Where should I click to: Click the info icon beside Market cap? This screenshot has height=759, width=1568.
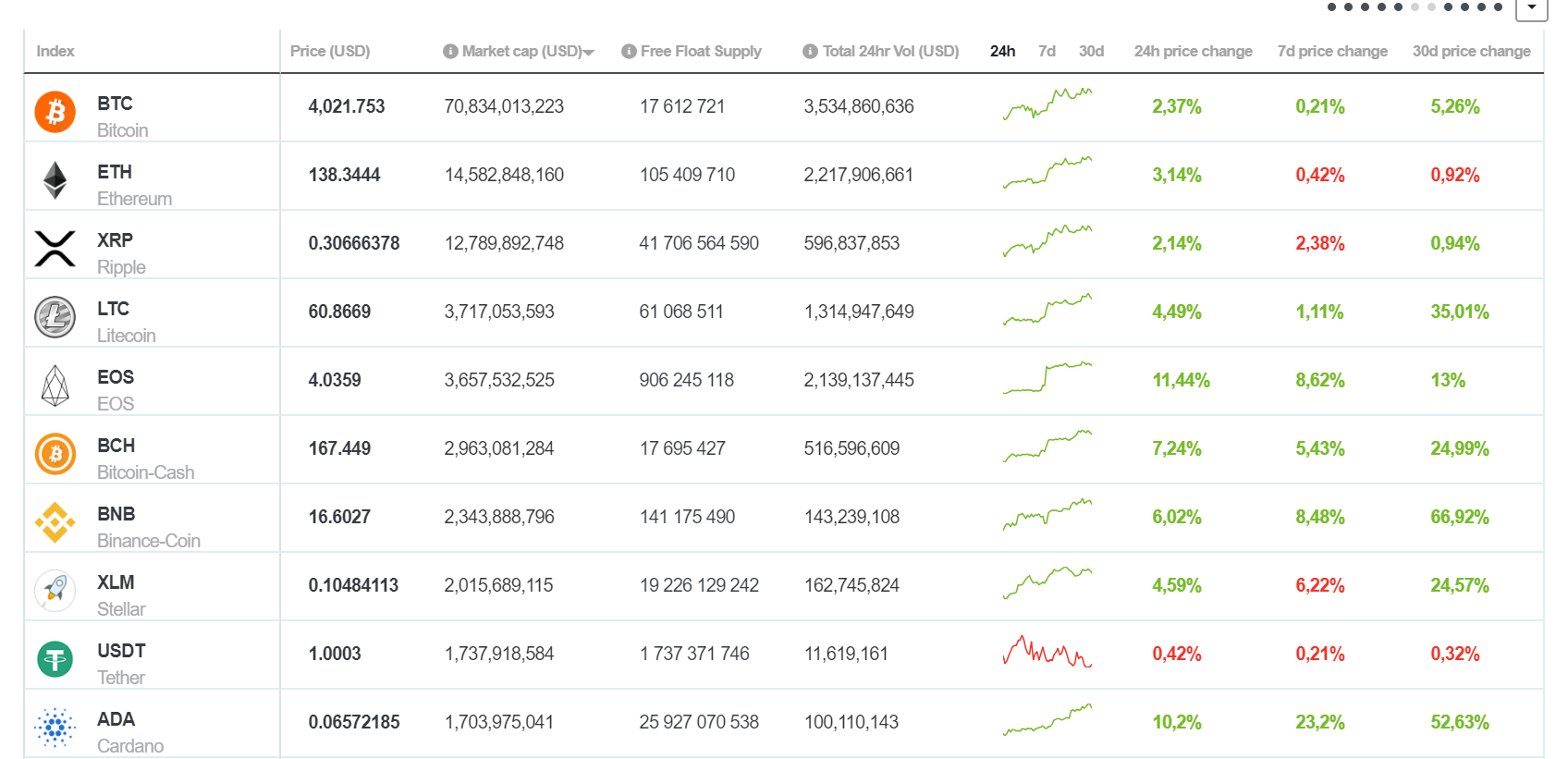point(450,52)
